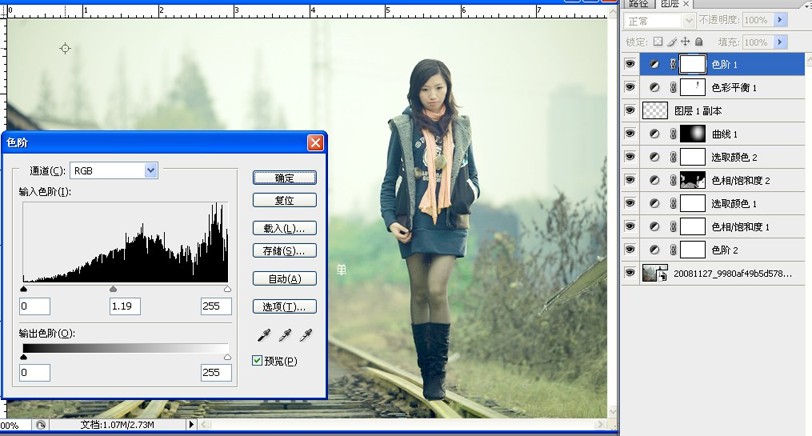The width and height of the screenshot is (812, 436).
Task: Open the 通道 RGB channel dropdown
Action: [x=151, y=170]
